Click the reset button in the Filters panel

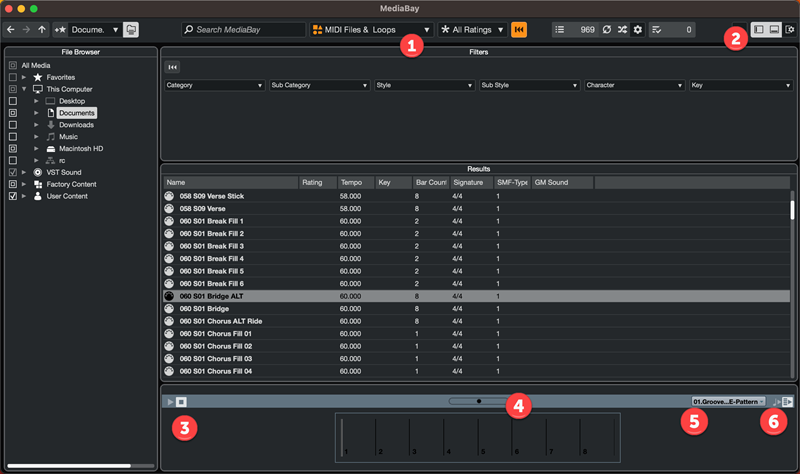172,67
